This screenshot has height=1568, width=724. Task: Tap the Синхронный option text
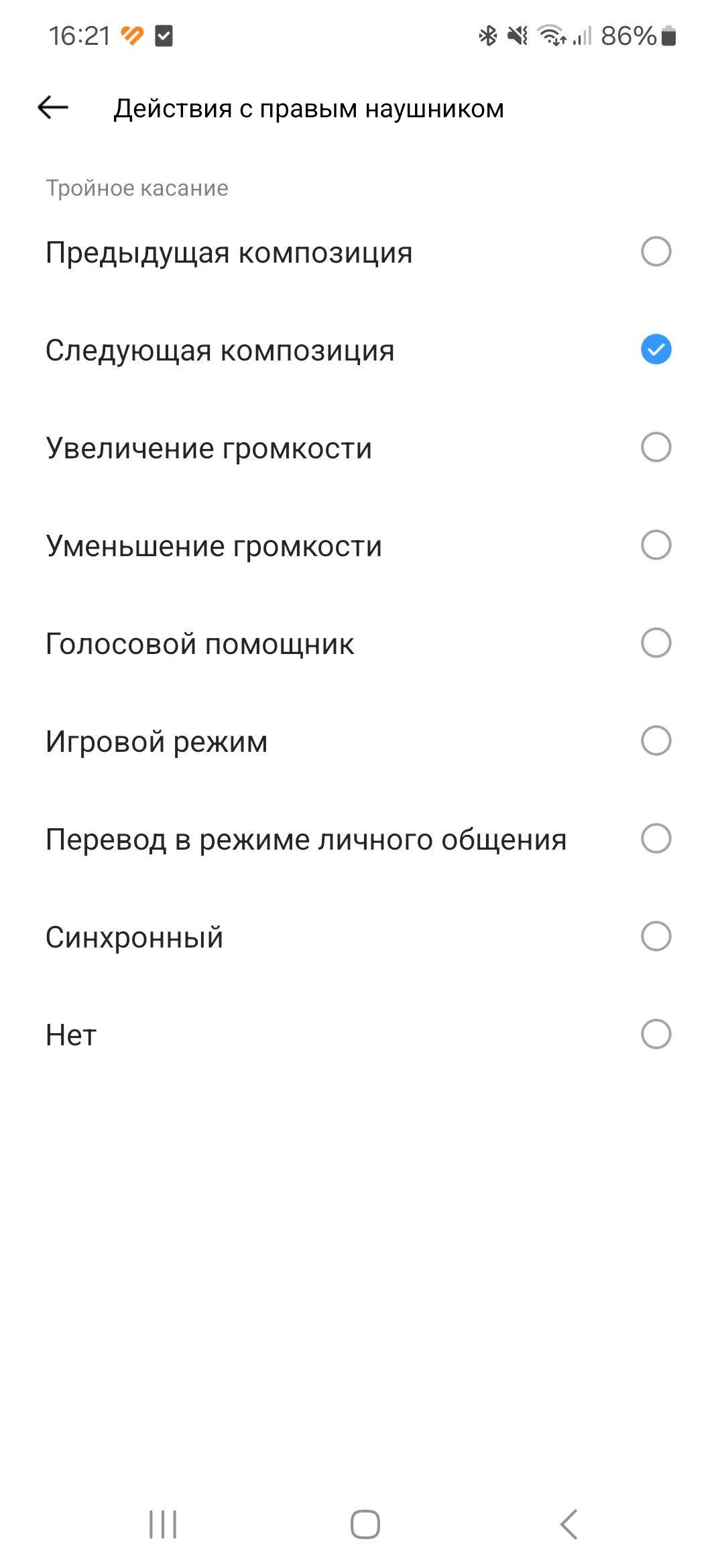point(135,937)
